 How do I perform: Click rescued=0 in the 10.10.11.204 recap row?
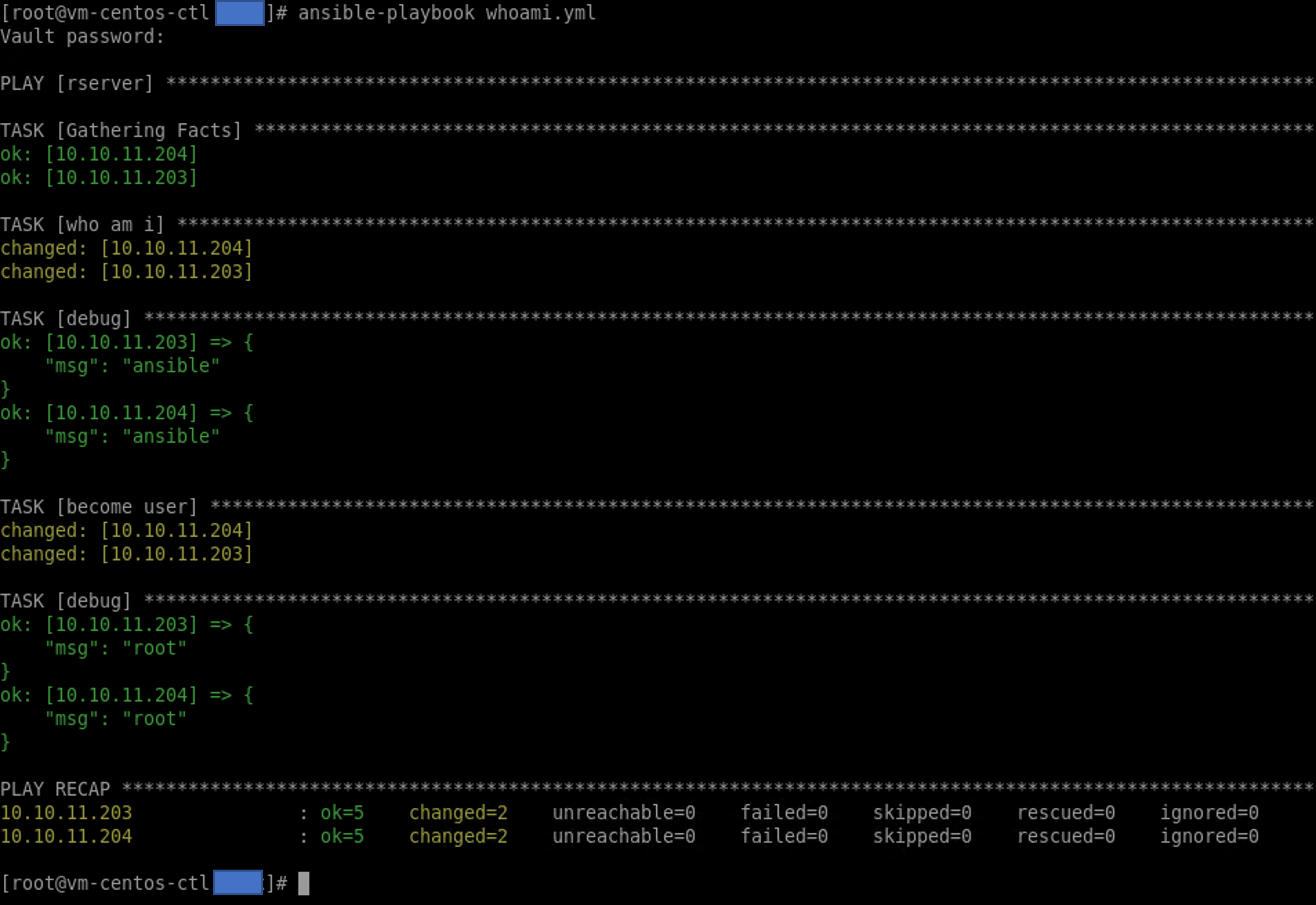click(x=1065, y=836)
